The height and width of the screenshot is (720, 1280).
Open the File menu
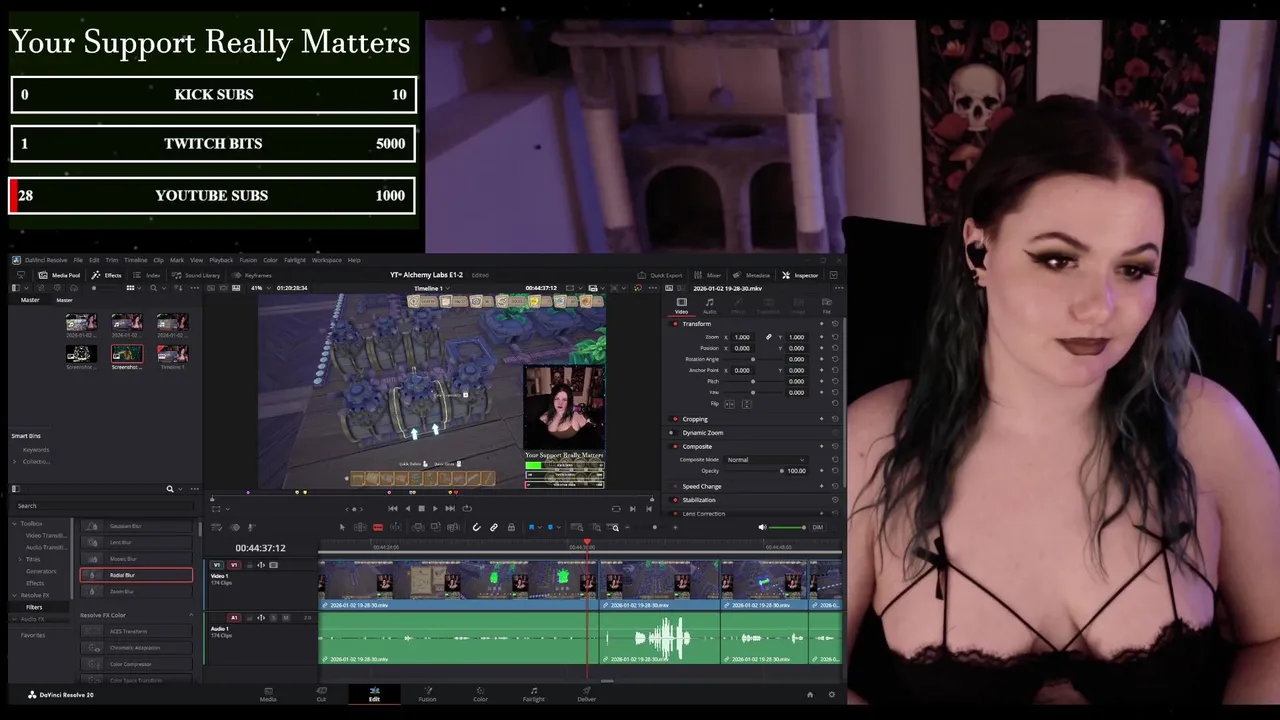pyautogui.click(x=78, y=260)
